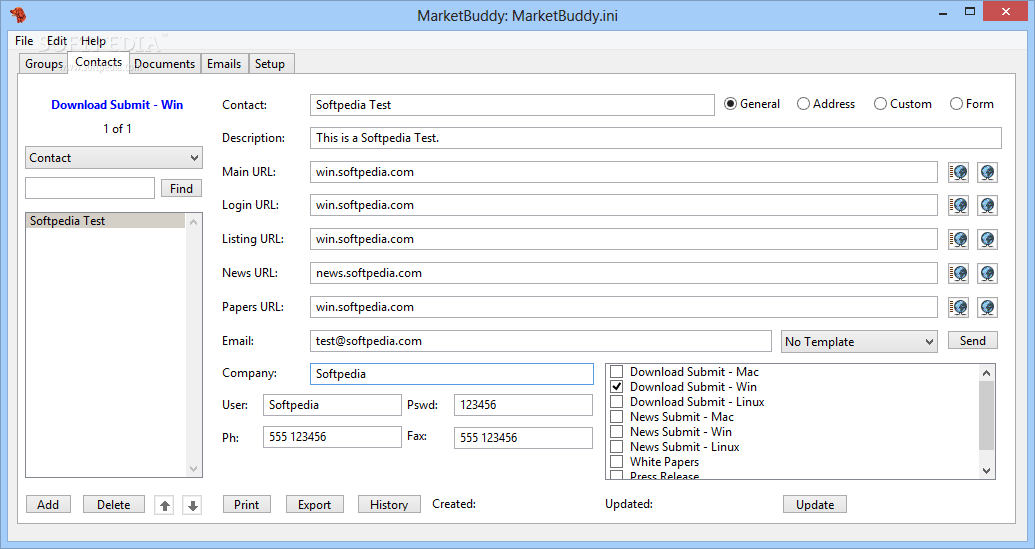Switch to the Emails tab
This screenshot has height=549, width=1035.
(x=224, y=64)
